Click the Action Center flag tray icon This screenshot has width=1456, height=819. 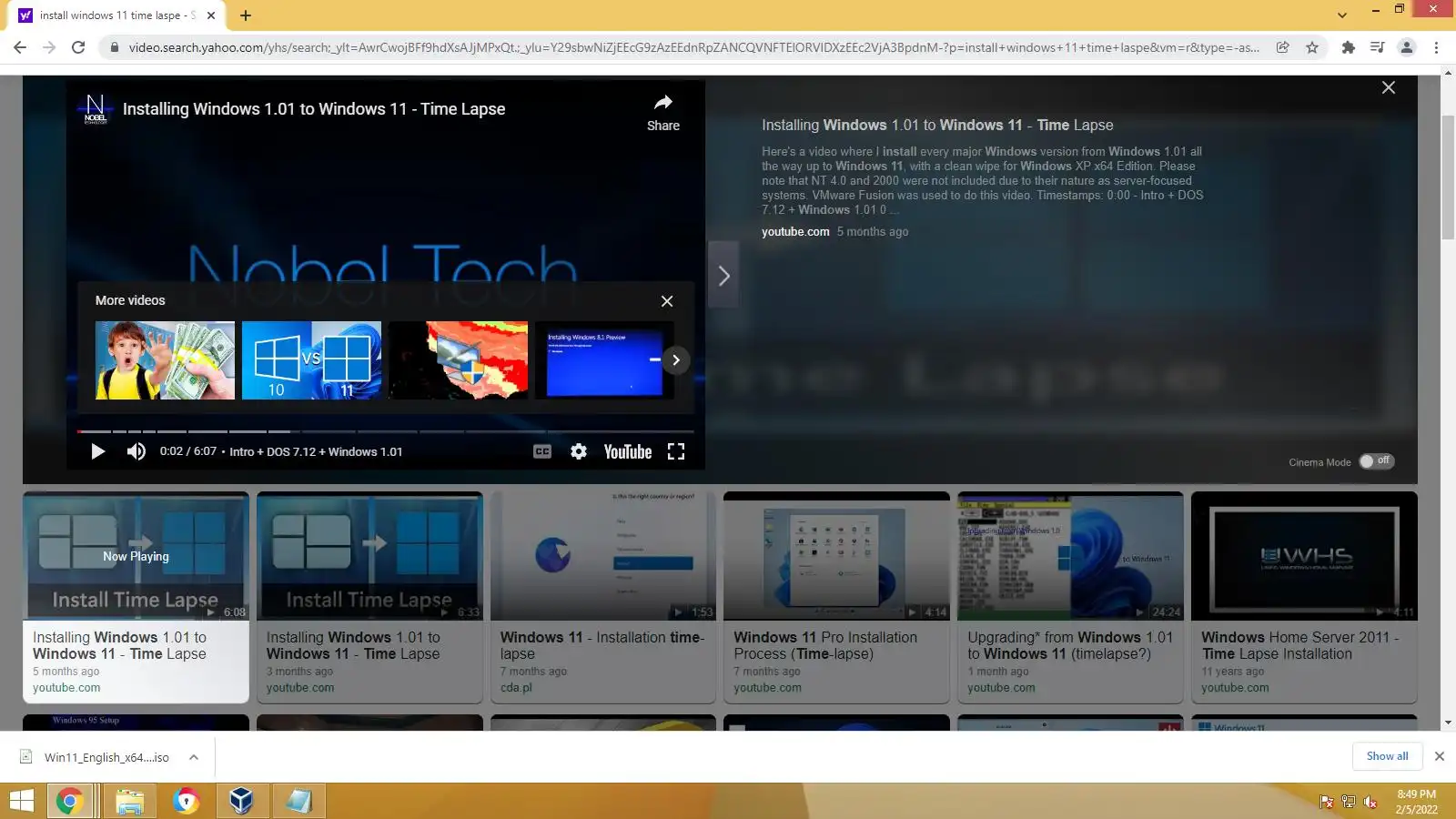coord(1327,802)
